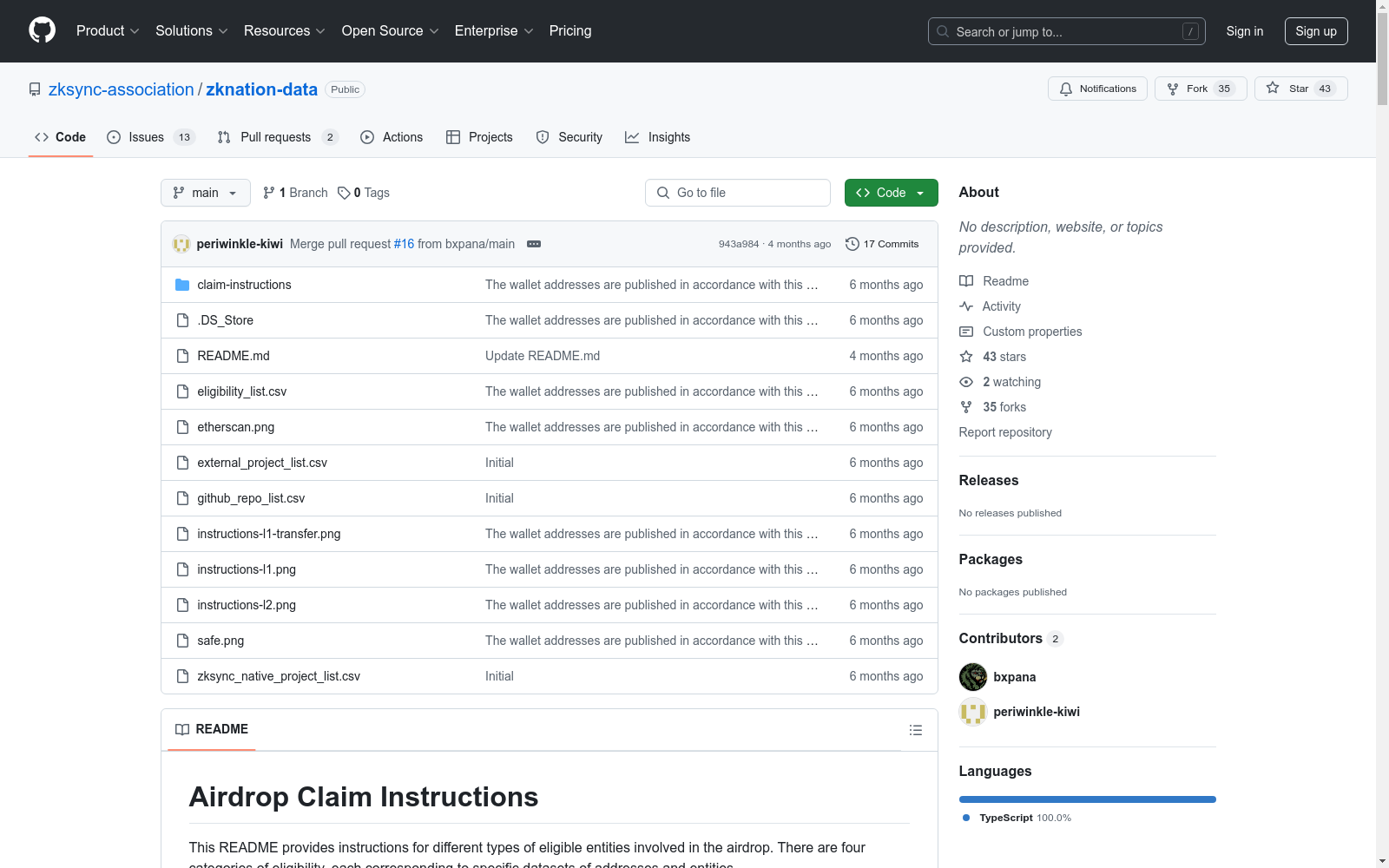1389x868 pixels.
Task: Click the Sign up button
Action: pyautogui.click(x=1316, y=31)
